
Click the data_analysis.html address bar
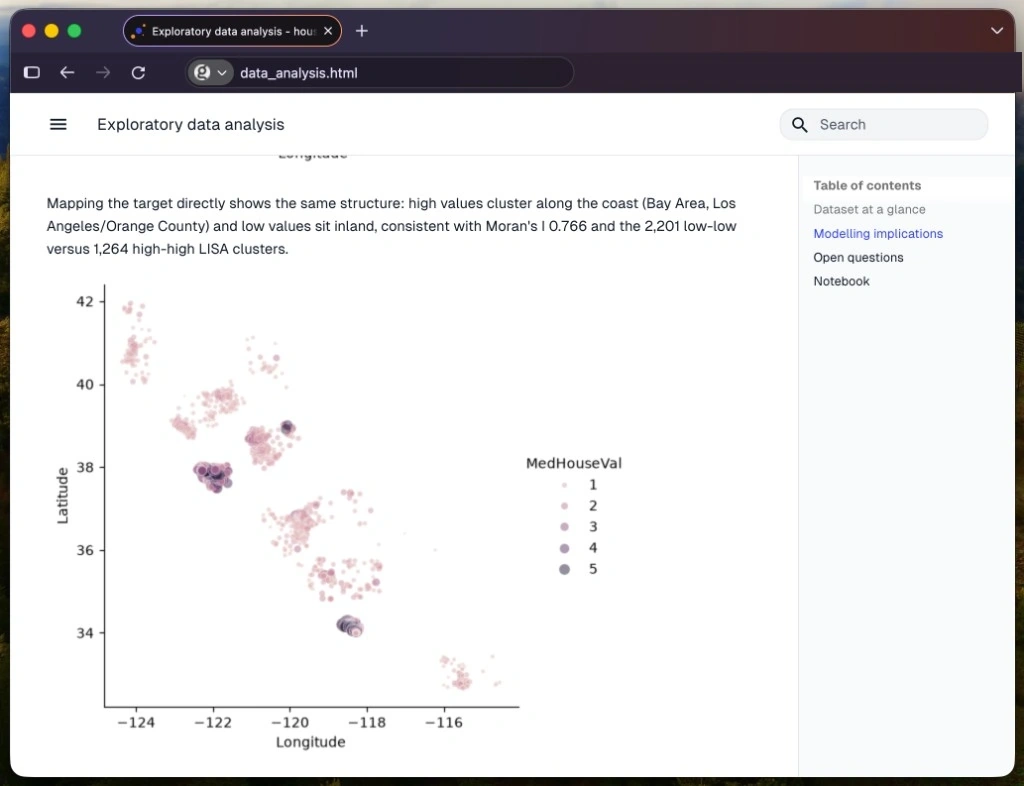pyautogui.click(x=379, y=72)
